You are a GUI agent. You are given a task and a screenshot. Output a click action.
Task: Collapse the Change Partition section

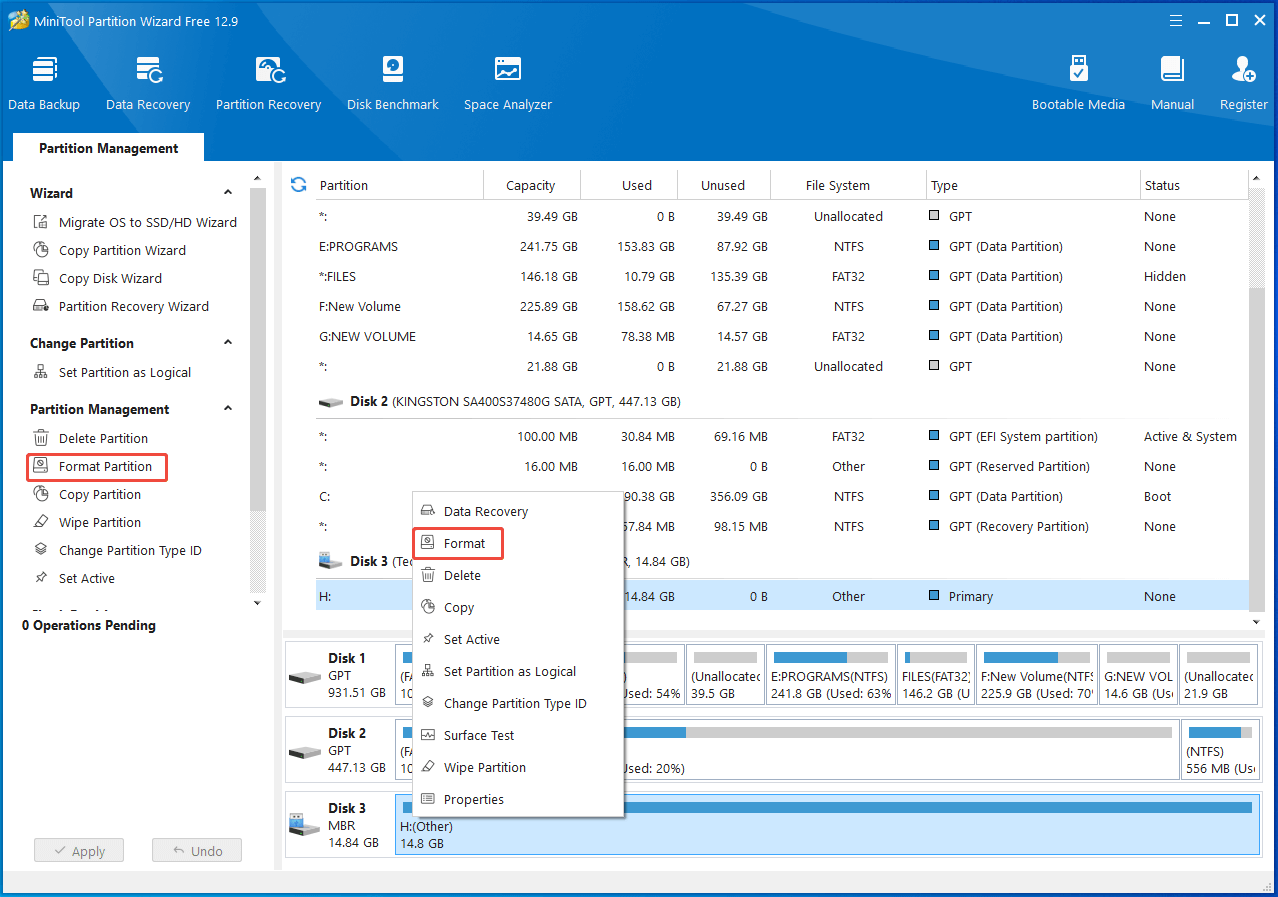(228, 343)
